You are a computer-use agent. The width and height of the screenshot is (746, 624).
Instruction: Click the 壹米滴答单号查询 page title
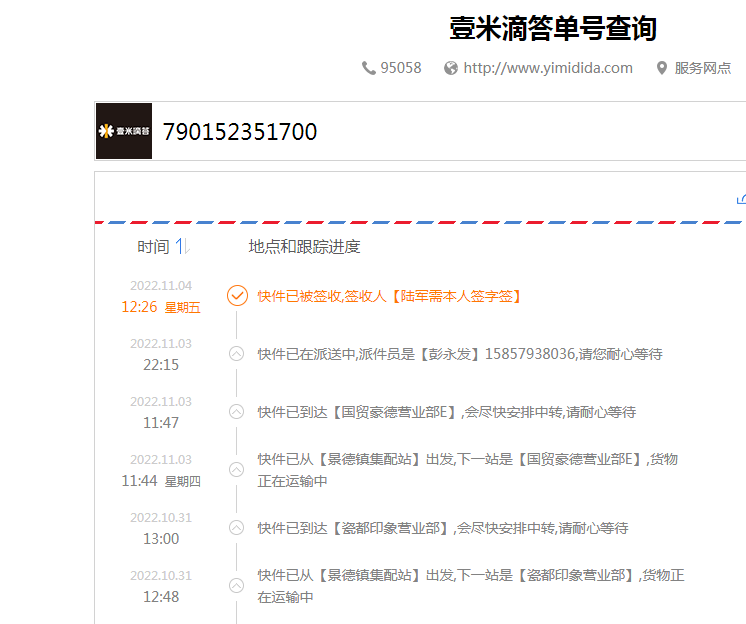click(x=553, y=29)
